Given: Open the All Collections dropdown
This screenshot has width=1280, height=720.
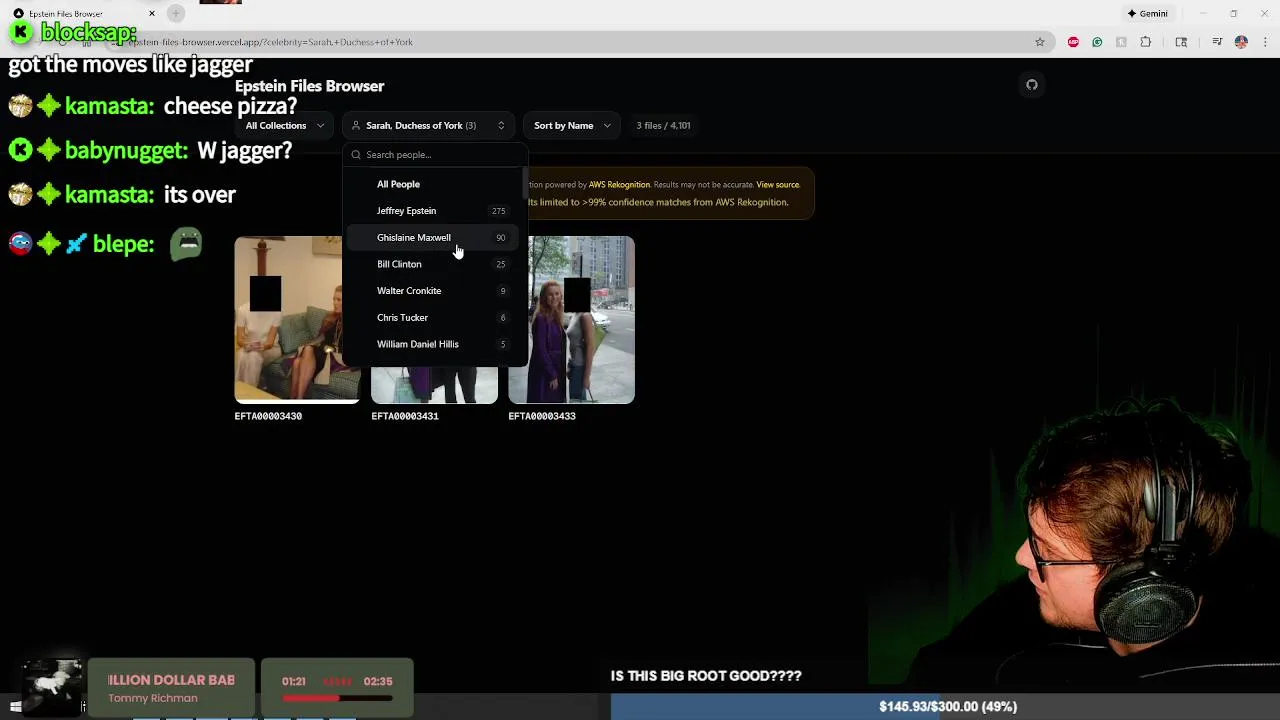Looking at the screenshot, I should tap(285, 126).
